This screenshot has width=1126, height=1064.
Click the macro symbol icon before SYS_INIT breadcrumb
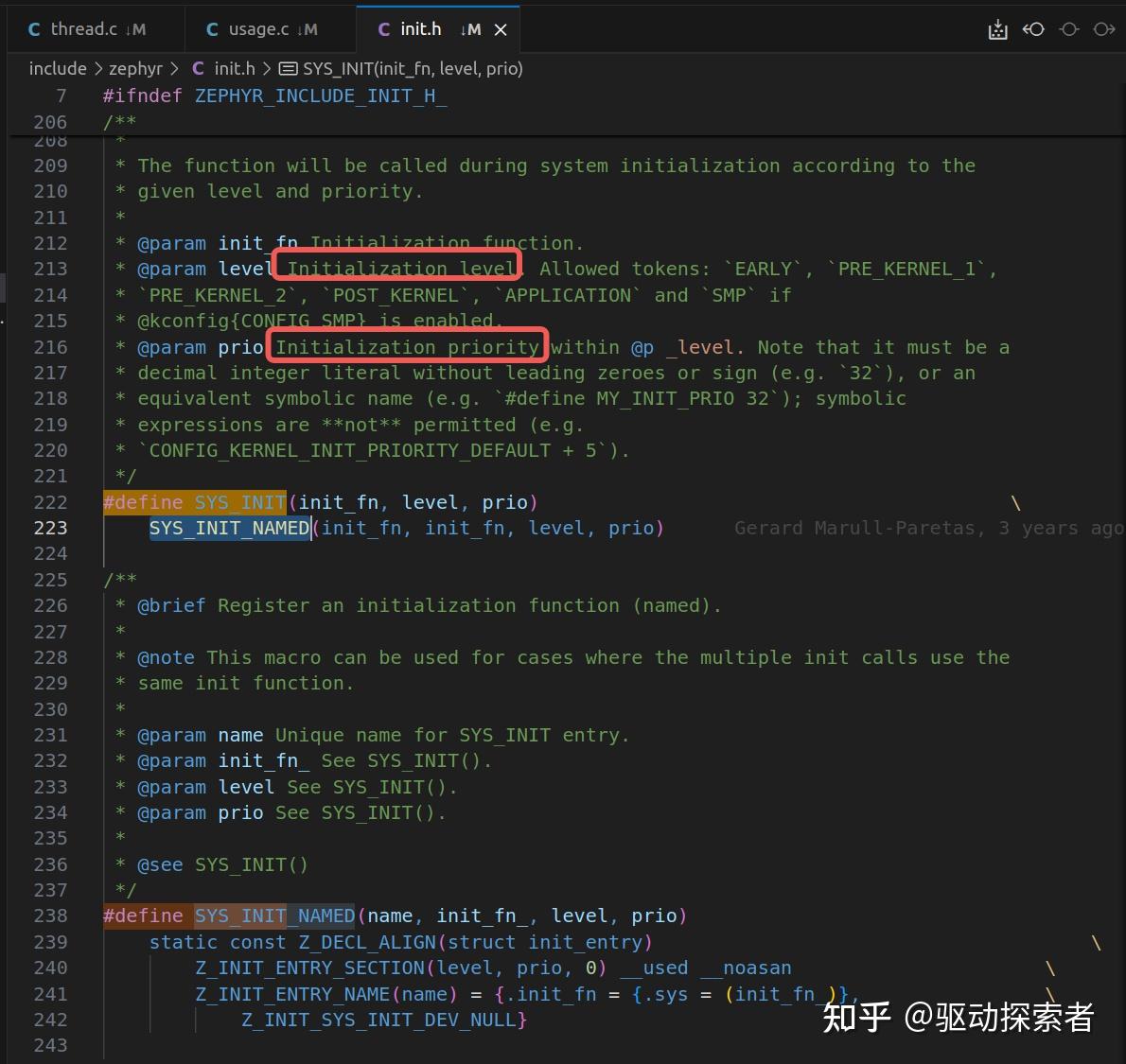(288, 69)
